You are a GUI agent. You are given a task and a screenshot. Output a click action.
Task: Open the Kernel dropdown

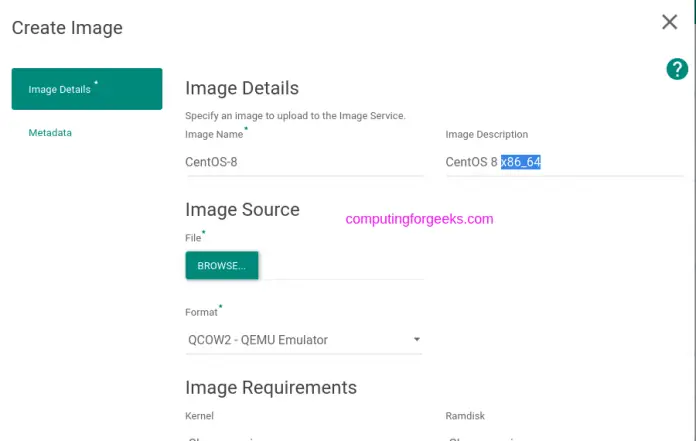tap(304, 436)
